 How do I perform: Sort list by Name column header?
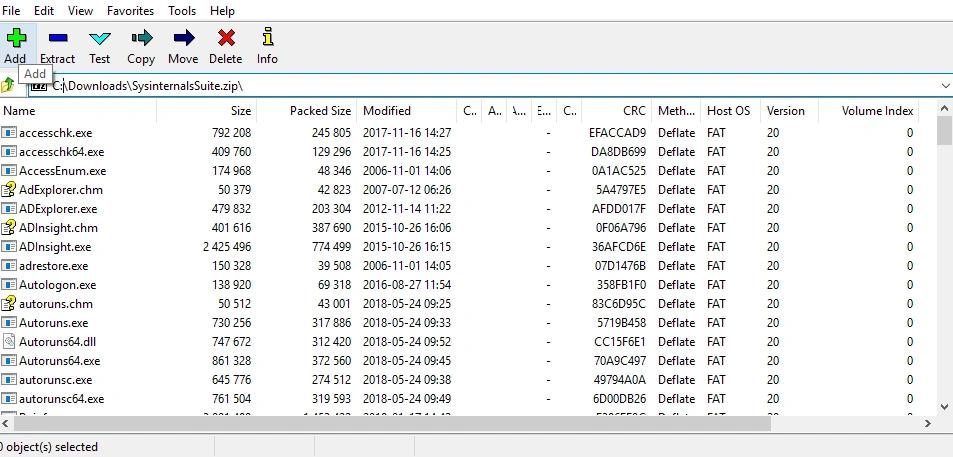click(x=78, y=111)
